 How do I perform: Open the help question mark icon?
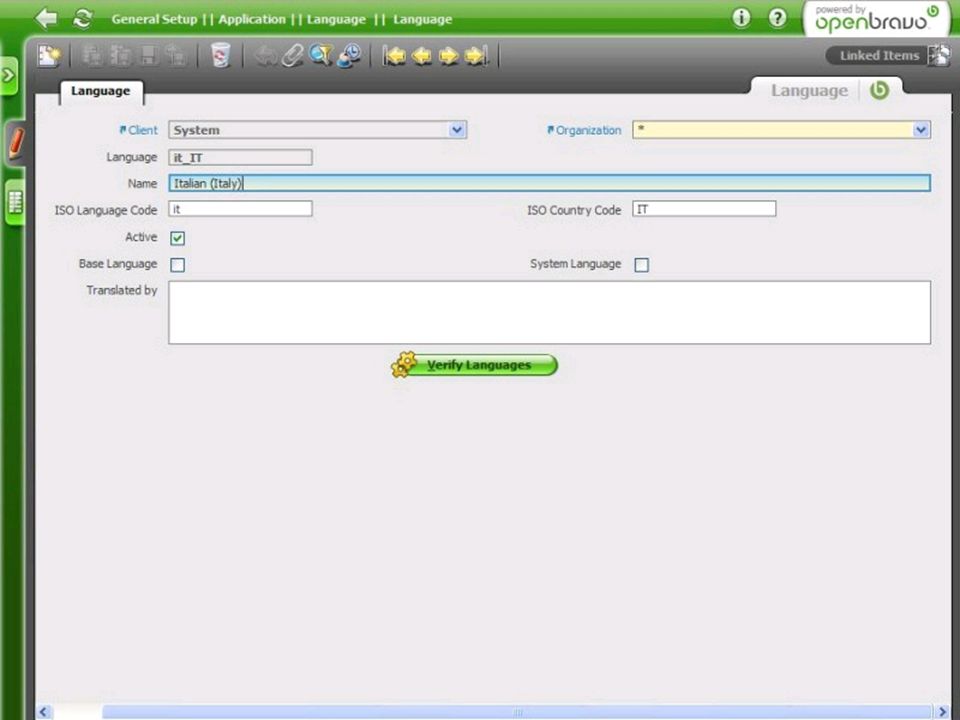point(778,18)
